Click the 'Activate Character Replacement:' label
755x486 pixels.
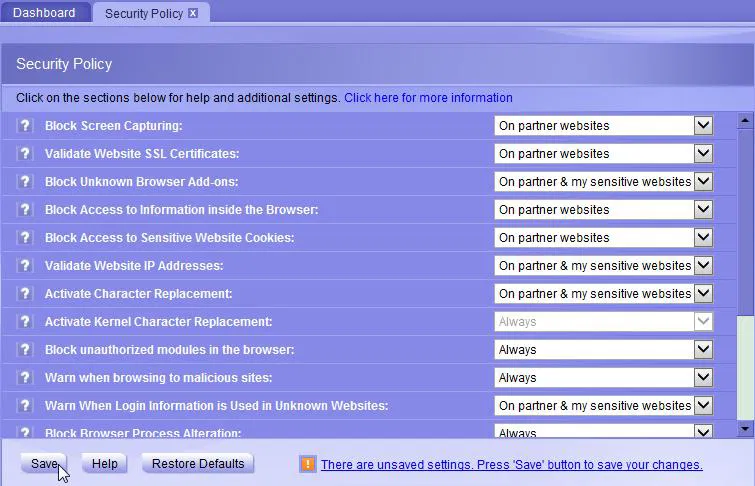139,293
